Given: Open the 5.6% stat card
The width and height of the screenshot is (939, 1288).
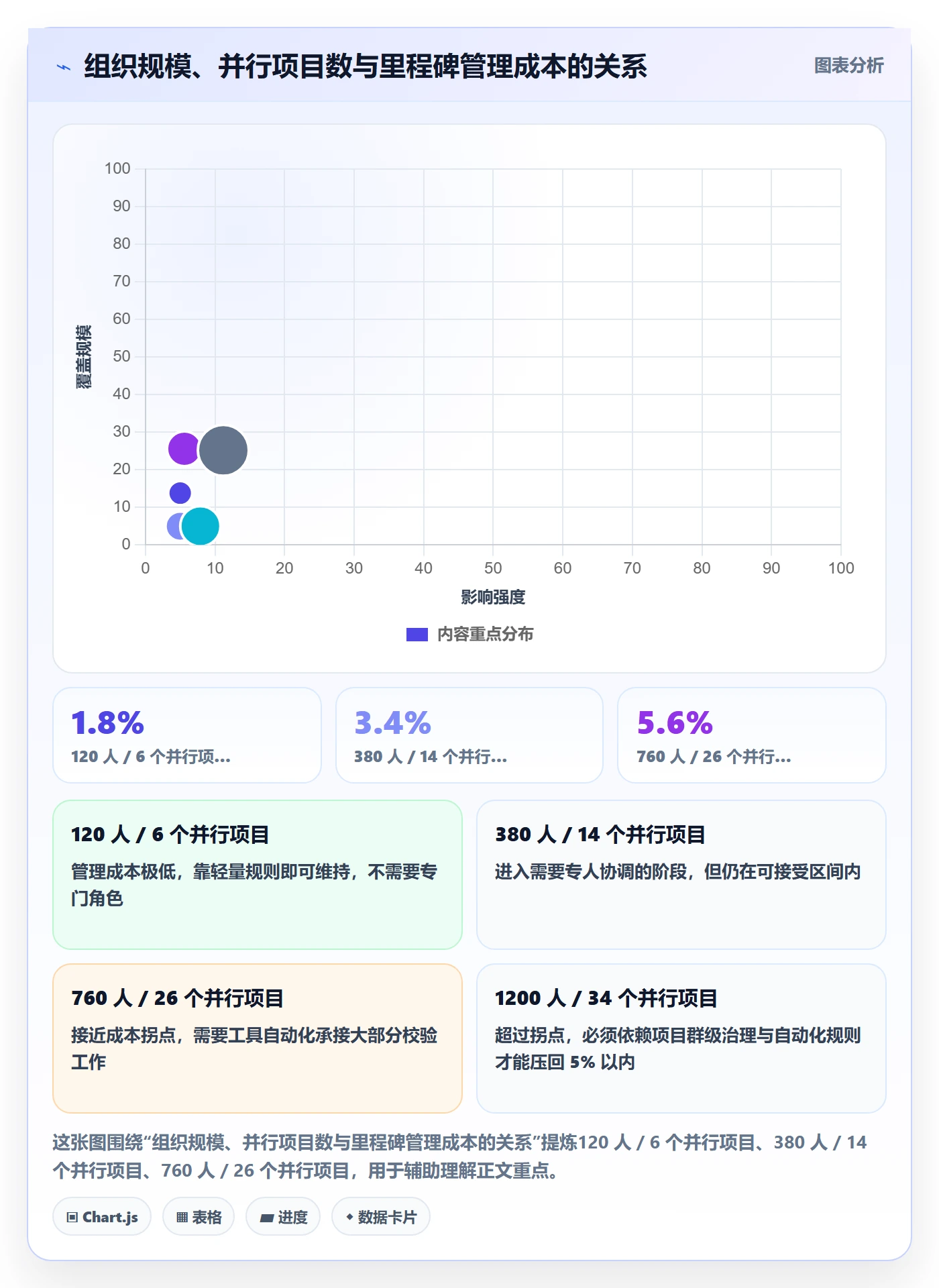Looking at the screenshot, I should pos(752,735).
